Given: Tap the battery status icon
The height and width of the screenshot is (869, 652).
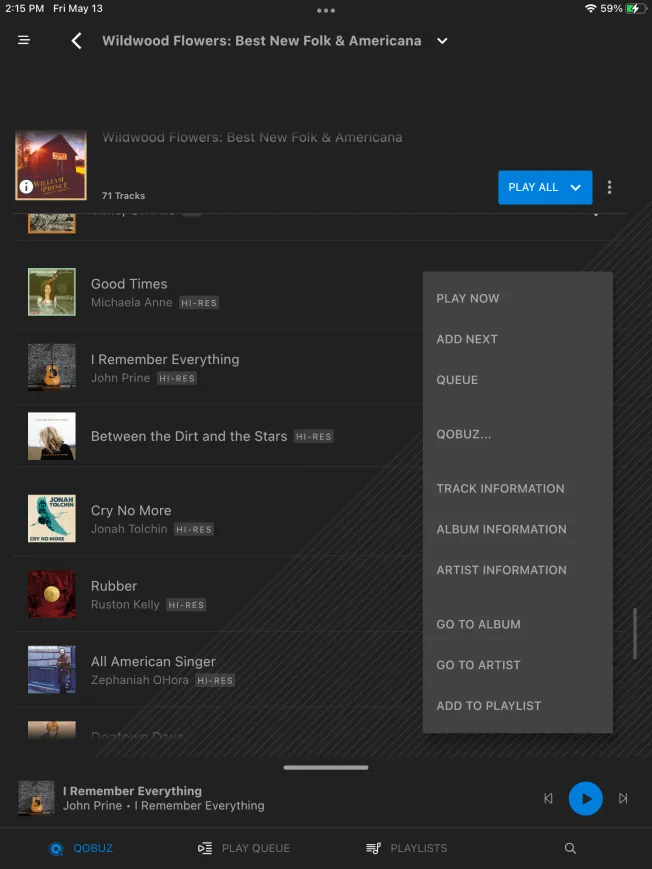Looking at the screenshot, I should click(635, 8).
